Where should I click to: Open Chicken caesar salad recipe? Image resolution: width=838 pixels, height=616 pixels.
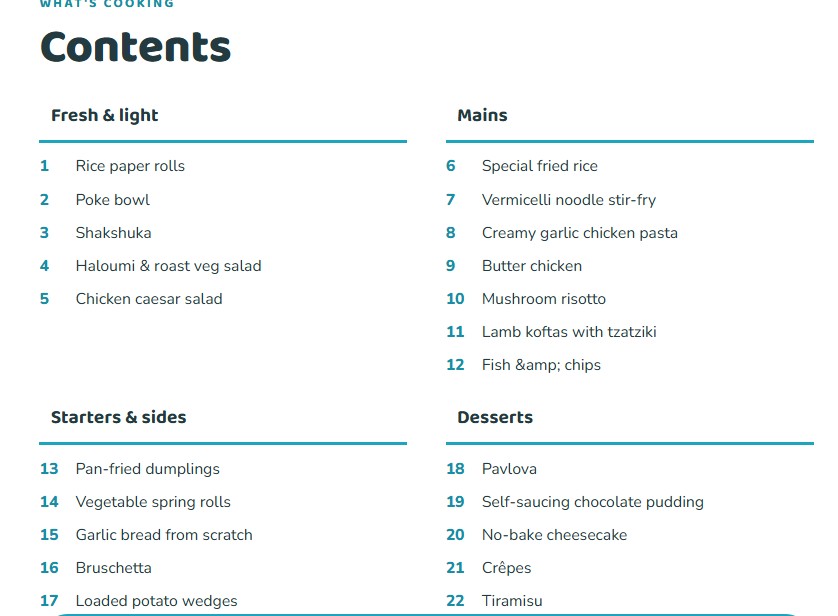(149, 299)
